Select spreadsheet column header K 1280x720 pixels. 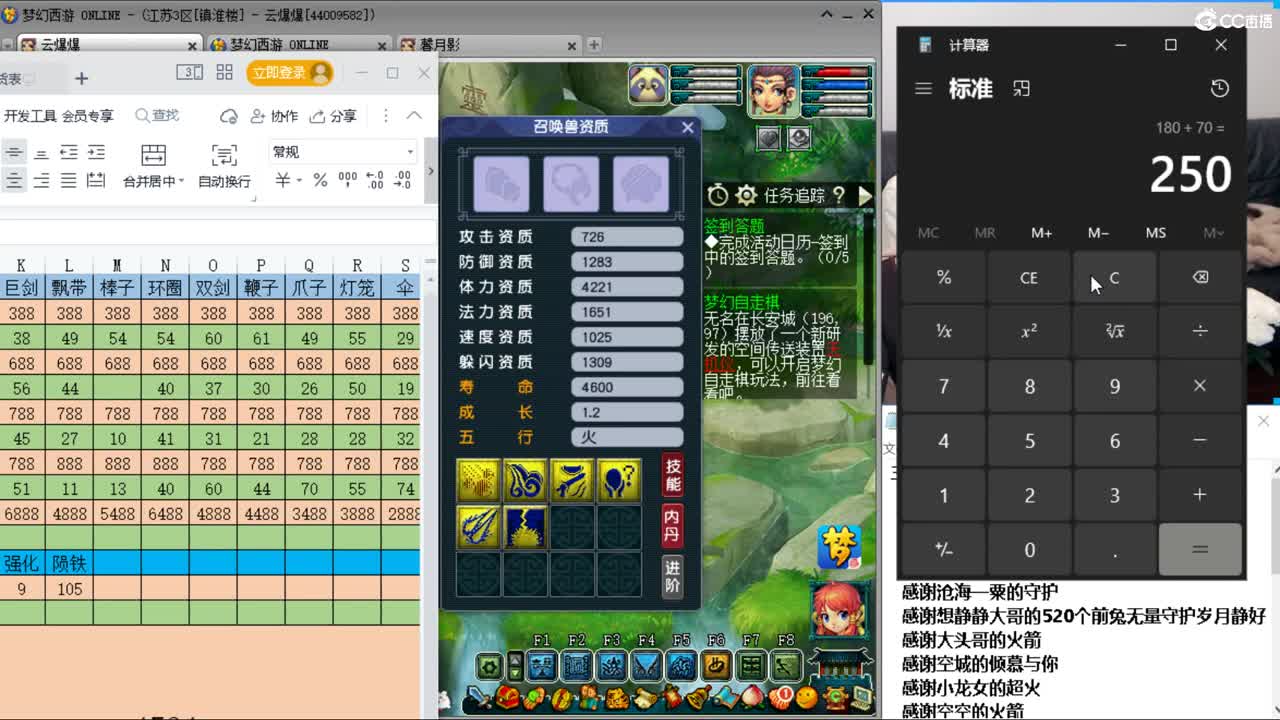(x=20, y=265)
